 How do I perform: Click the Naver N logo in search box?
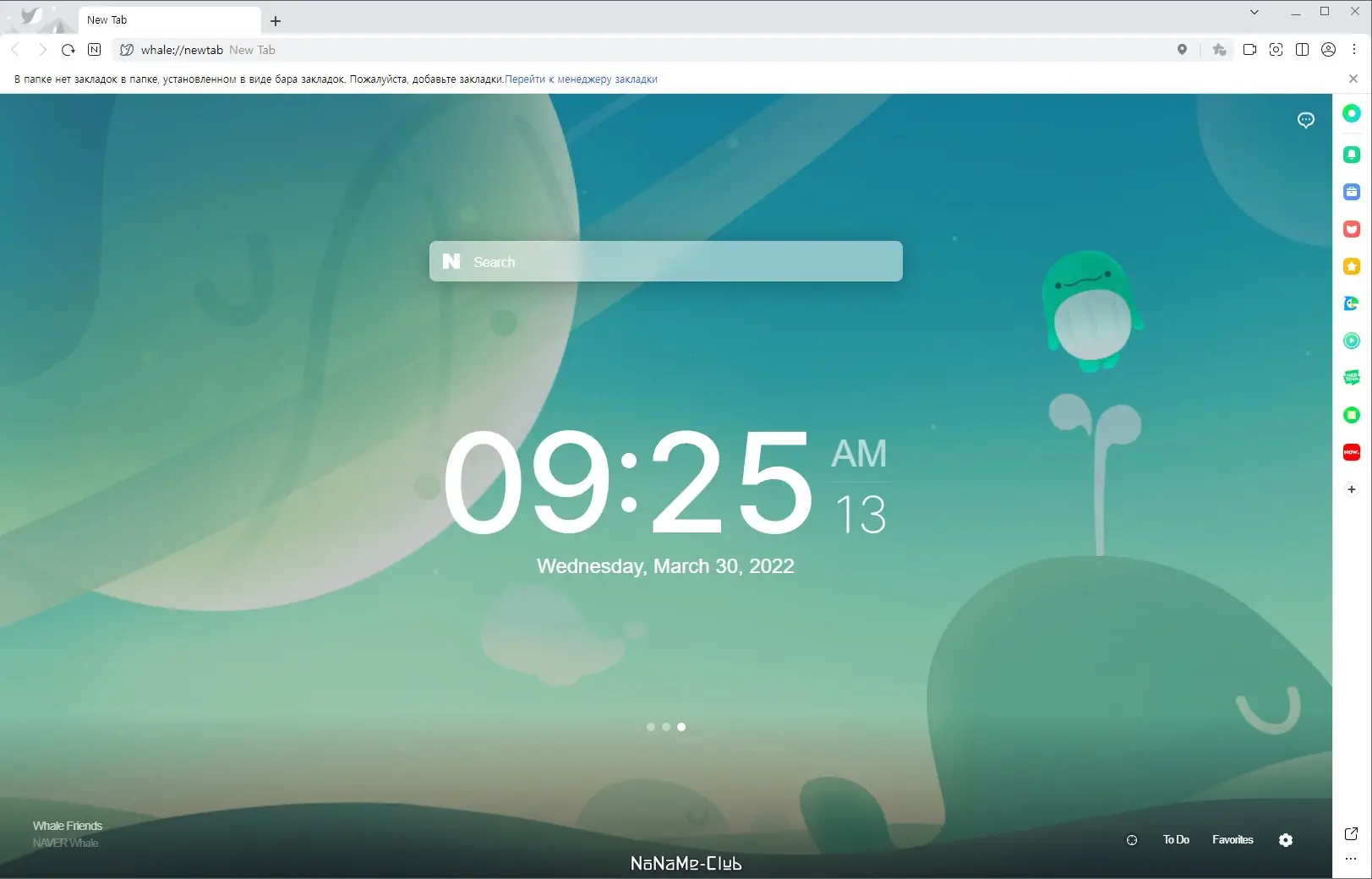tap(451, 261)
